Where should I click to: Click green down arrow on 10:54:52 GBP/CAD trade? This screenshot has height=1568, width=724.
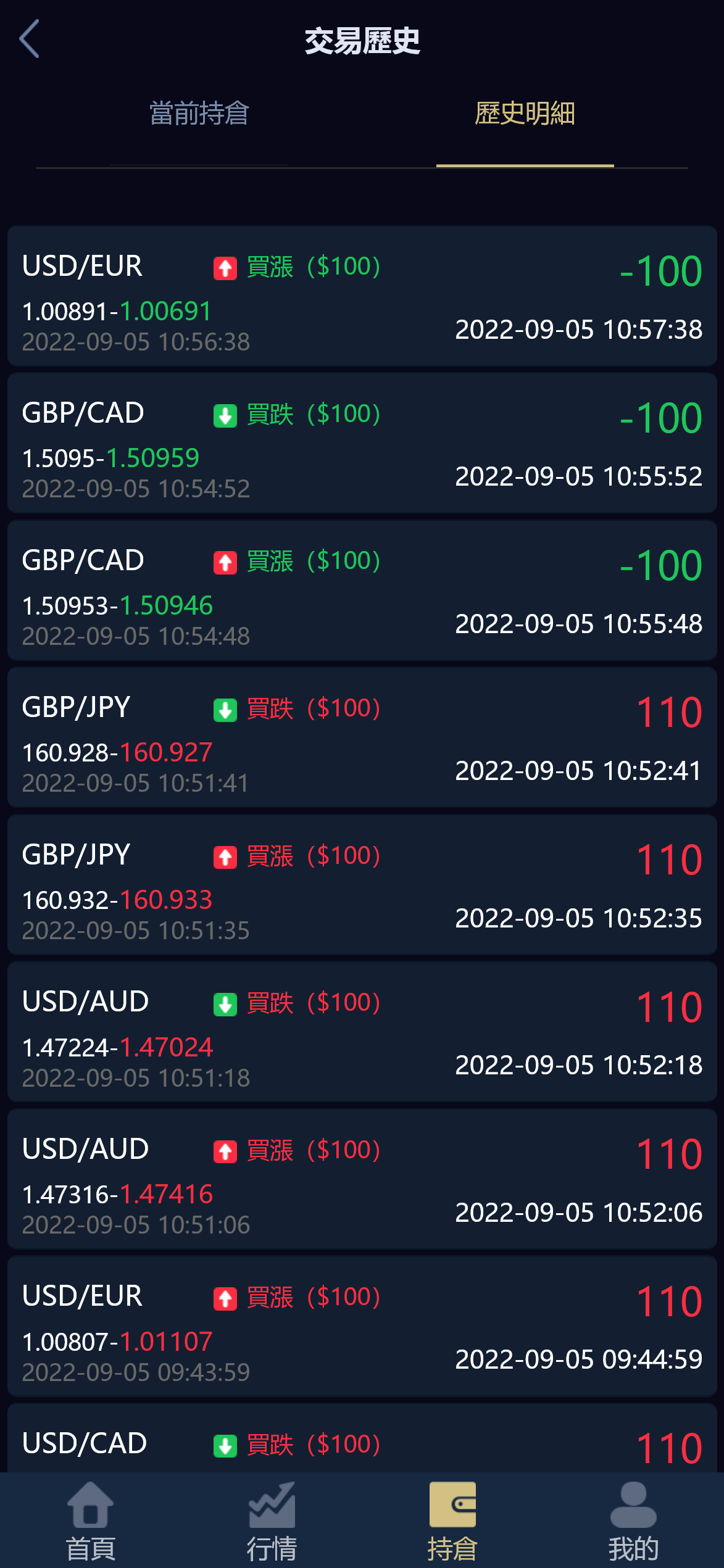coord(225,416)
